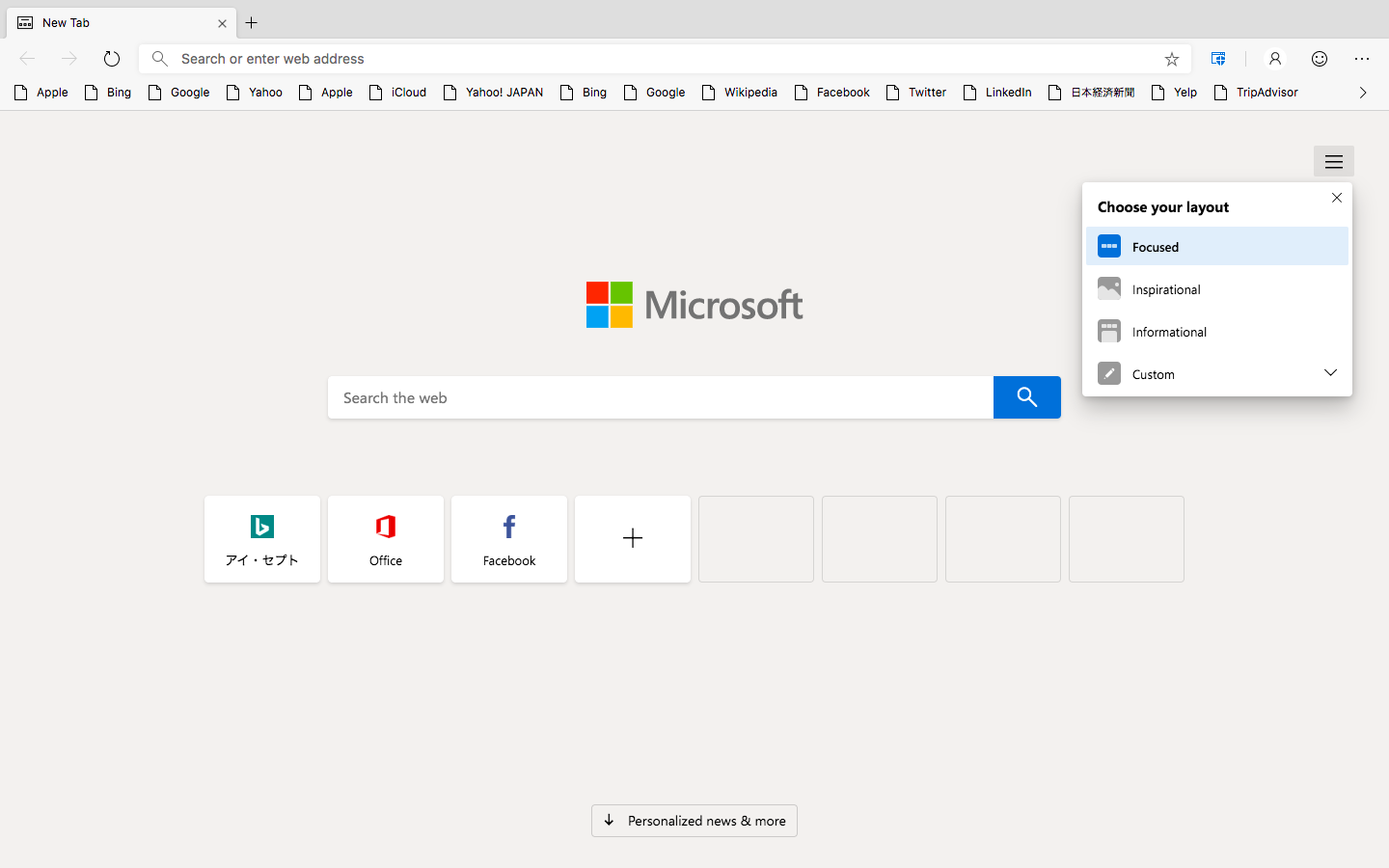Open the user profile icon
The image size is (1389, 868).
(x=1274, y=59)
